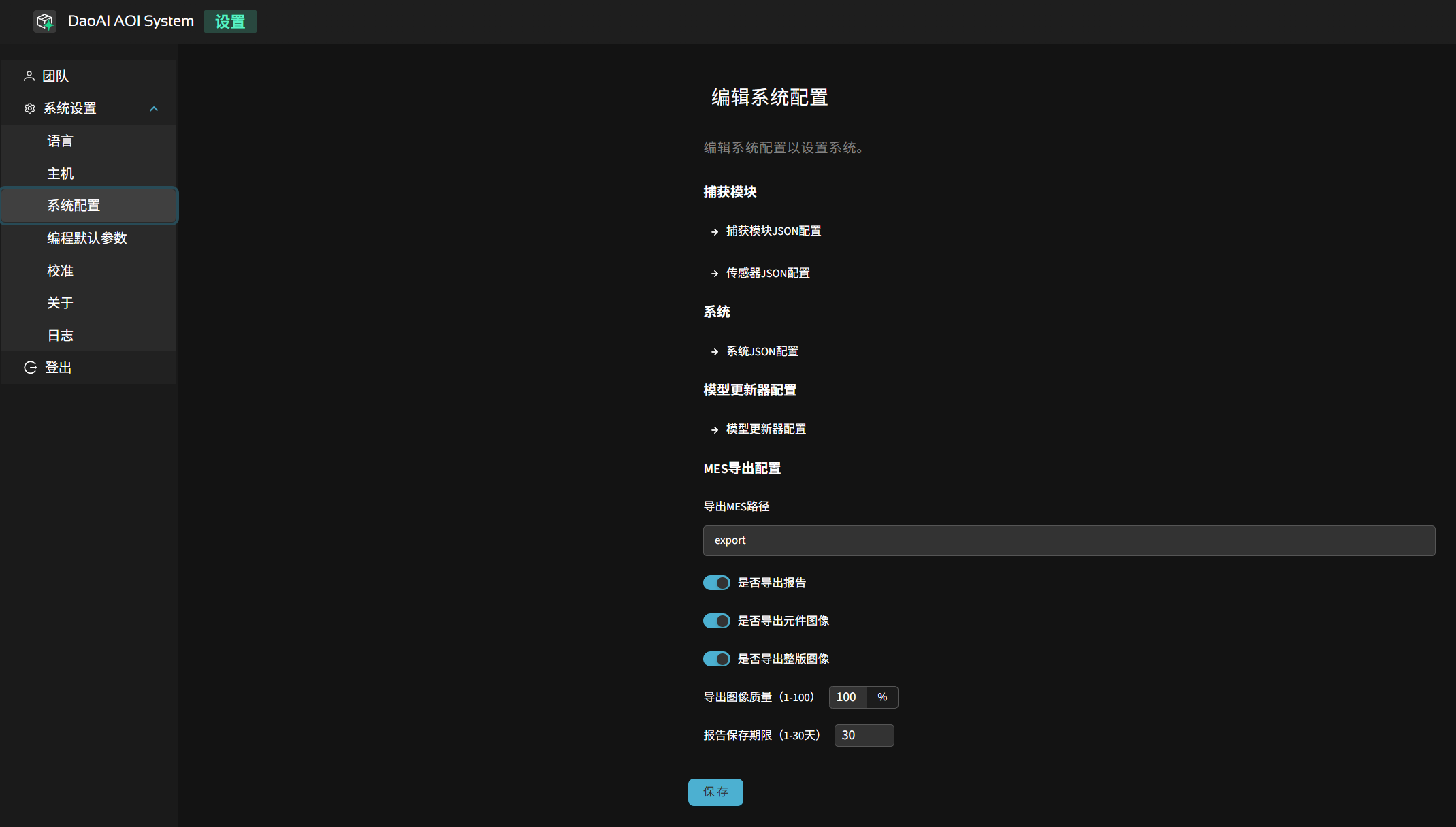Click the DaoAI cube logo icon

pyautogui.click(x=45, y=22)
